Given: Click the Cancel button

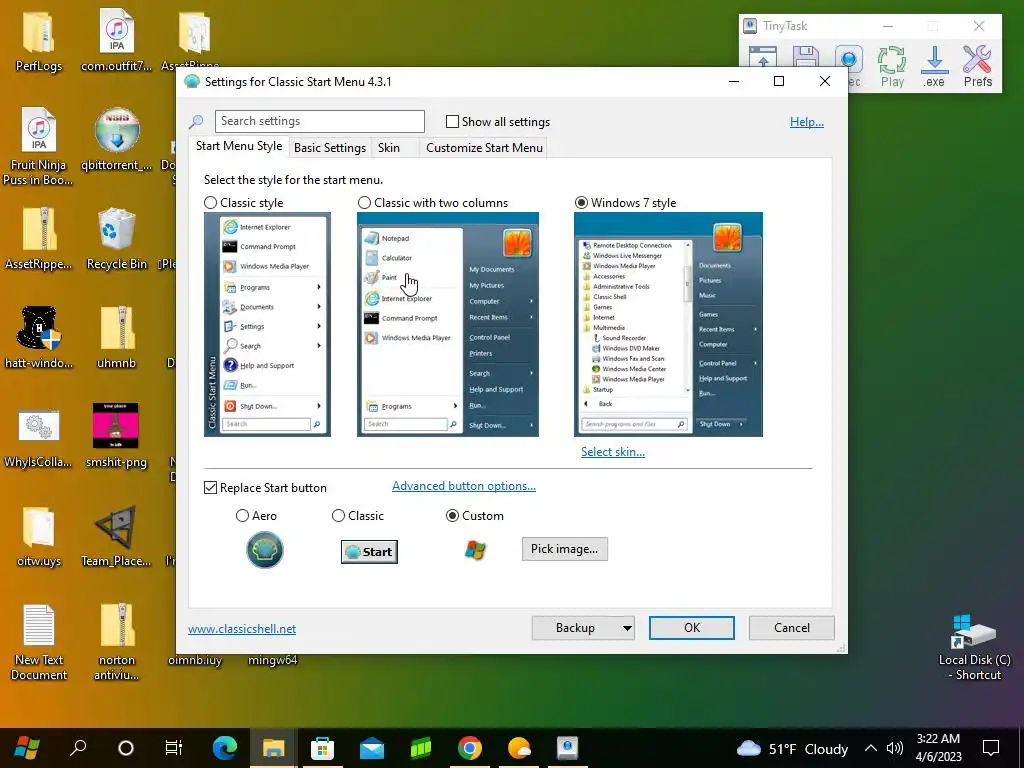Looking at the screenshot, I should [792, 628].
